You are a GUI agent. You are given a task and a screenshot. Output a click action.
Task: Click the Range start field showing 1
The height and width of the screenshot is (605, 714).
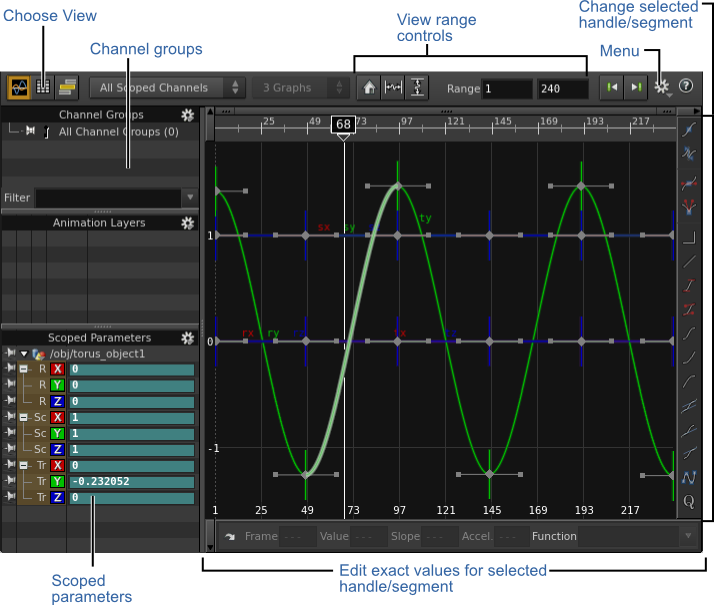coord(506,89)
